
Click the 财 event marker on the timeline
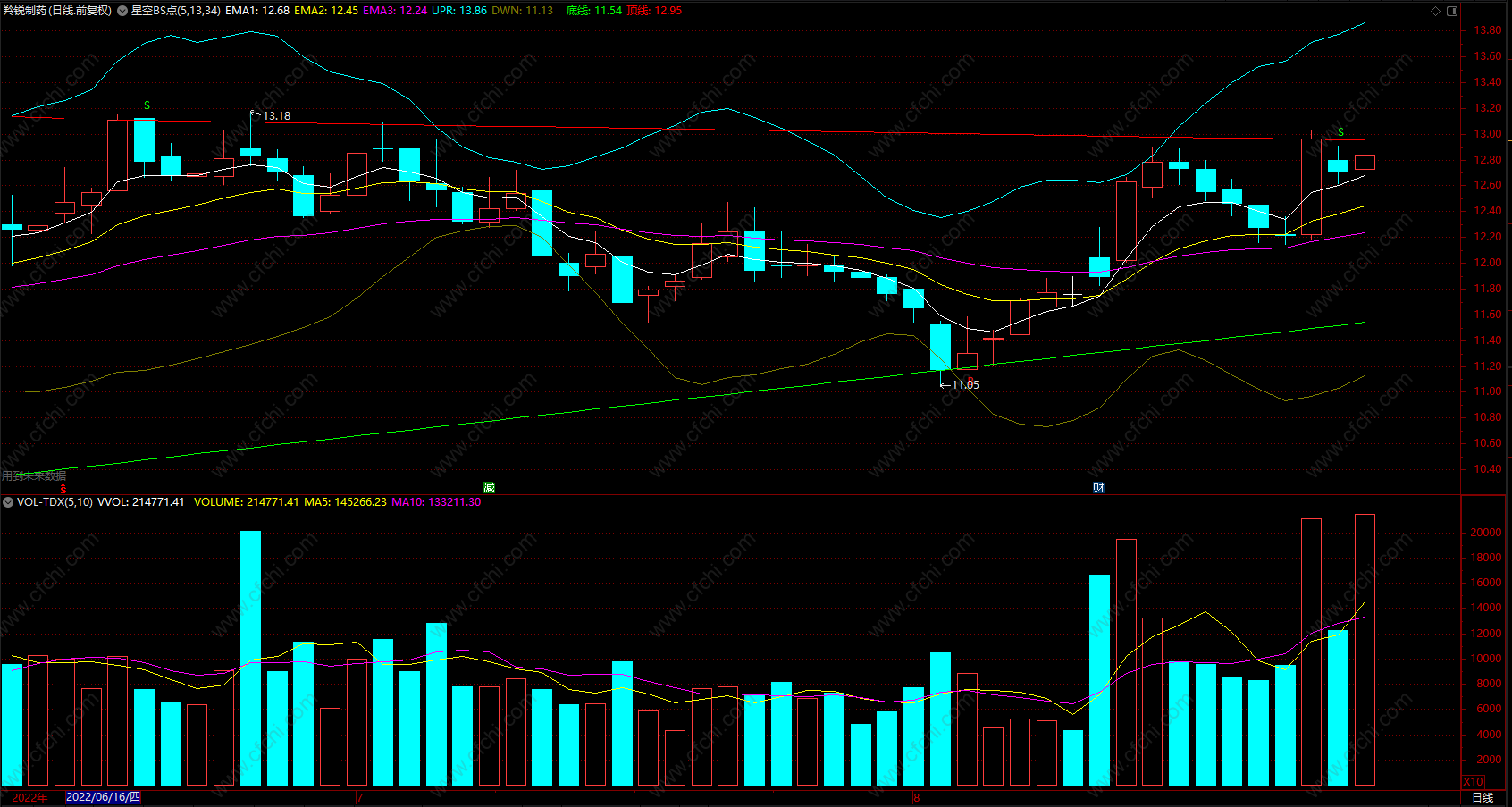(x=1098, y=487)
